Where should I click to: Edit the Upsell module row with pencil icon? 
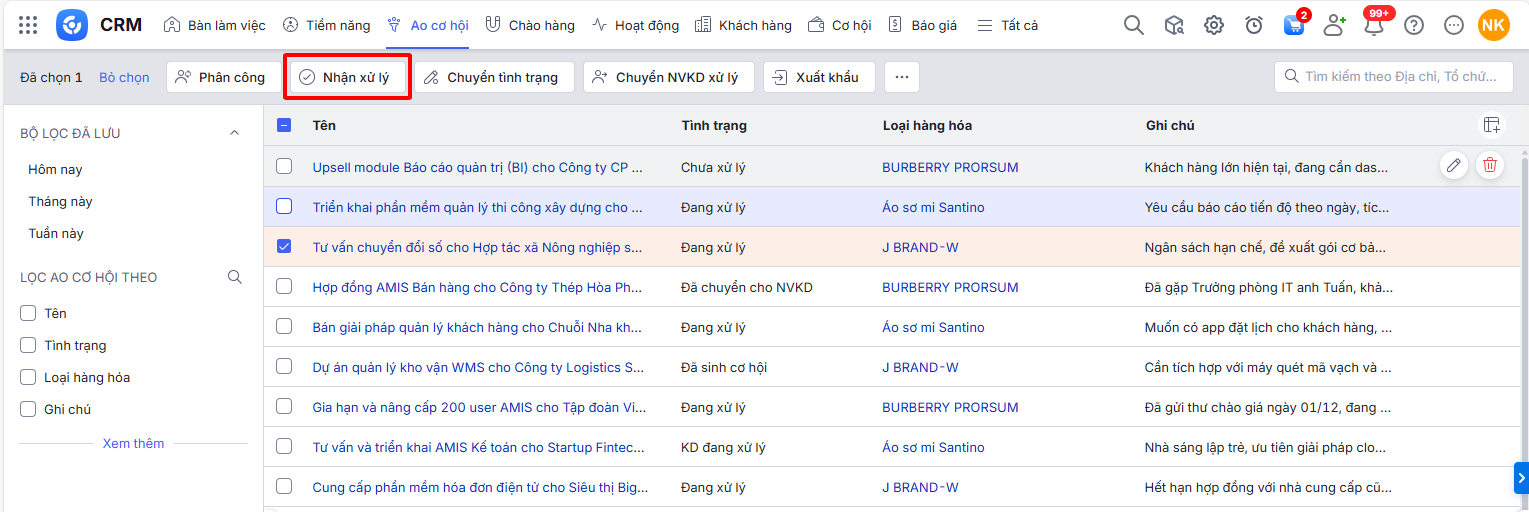click(1454, 166)
